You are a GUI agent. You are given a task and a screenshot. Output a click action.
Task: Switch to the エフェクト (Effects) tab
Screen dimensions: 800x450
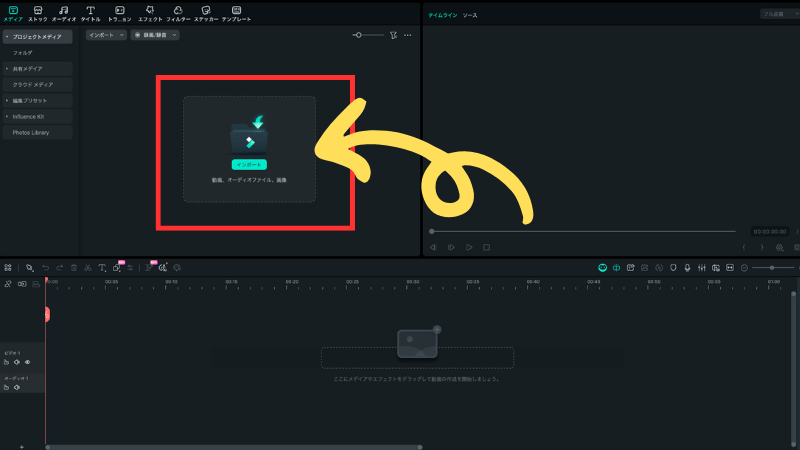click(x=150, y=14)
